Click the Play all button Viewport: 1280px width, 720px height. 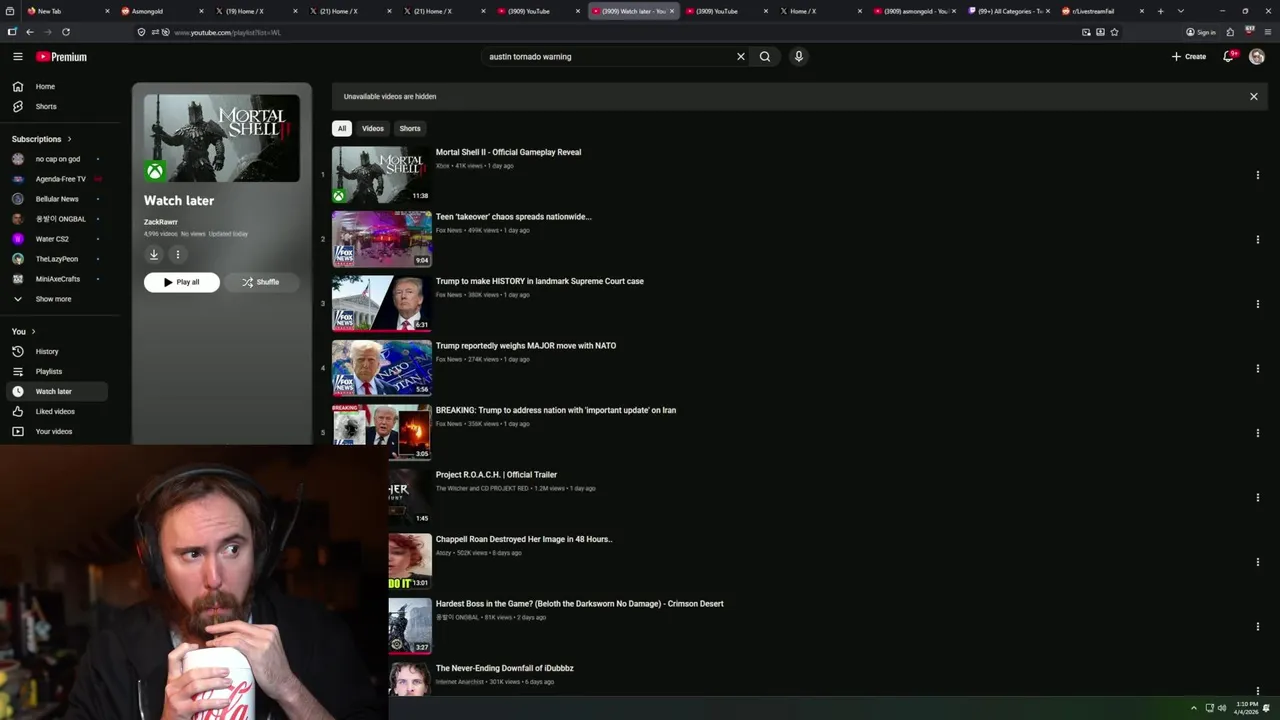(x=182, y=282)
